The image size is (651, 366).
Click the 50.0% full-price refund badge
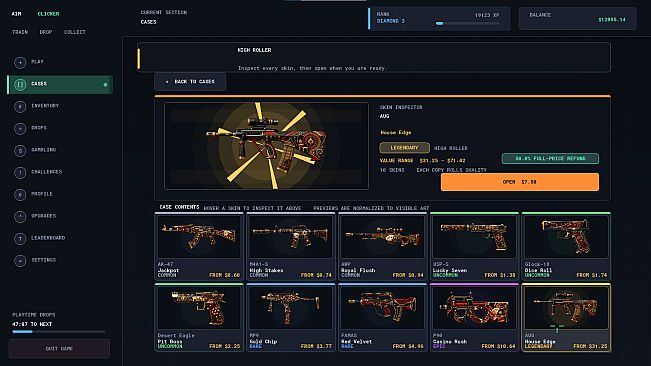(x=550, y=159)
